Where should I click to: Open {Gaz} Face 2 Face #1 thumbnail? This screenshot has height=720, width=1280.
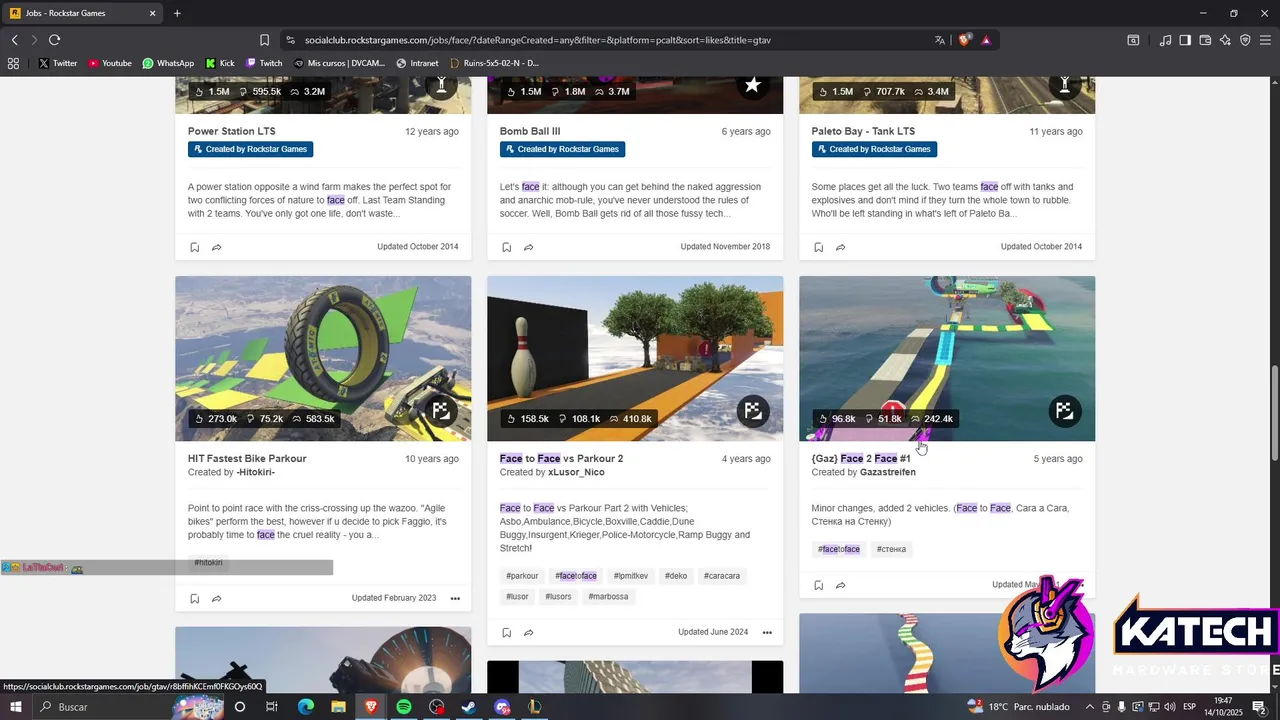(947, 358)
